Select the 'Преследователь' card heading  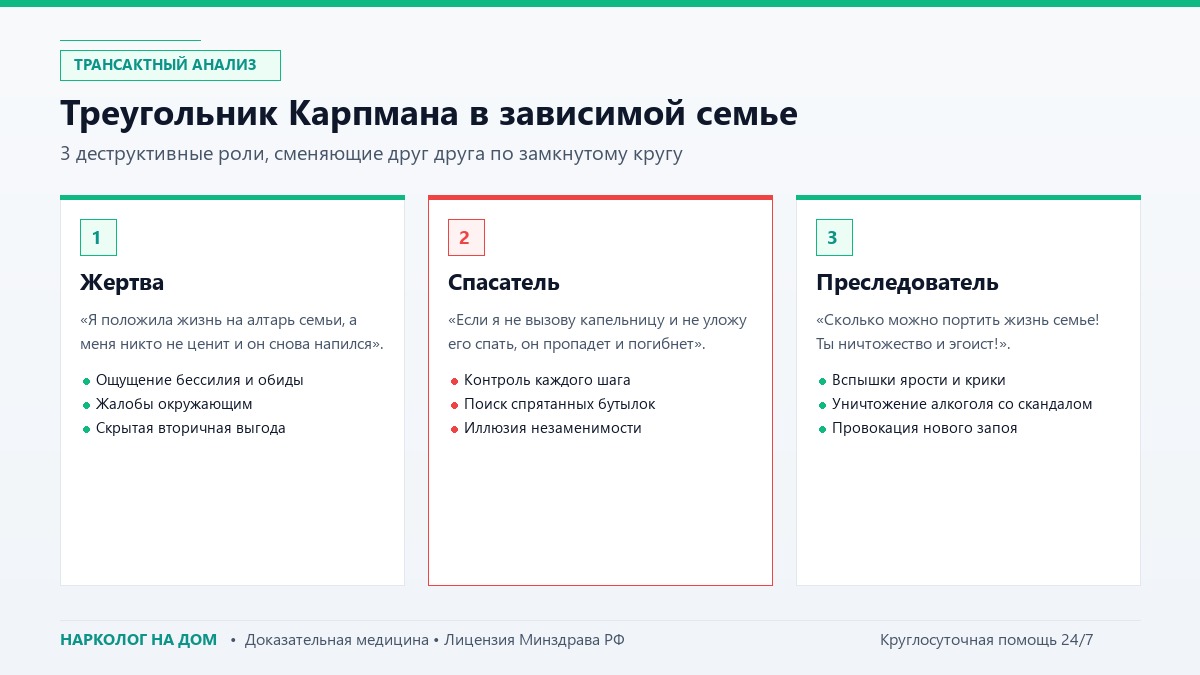click(907, 283)
